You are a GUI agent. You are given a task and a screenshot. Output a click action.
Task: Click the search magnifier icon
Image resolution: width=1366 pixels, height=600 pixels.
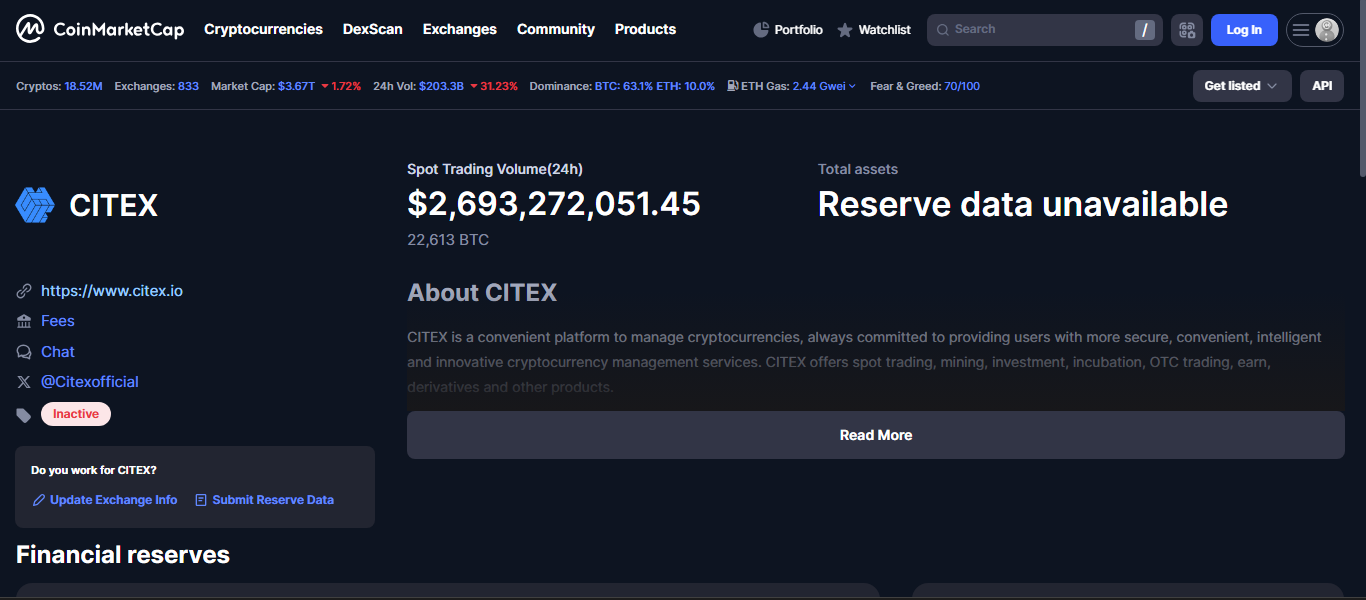[x=942, y=30]
